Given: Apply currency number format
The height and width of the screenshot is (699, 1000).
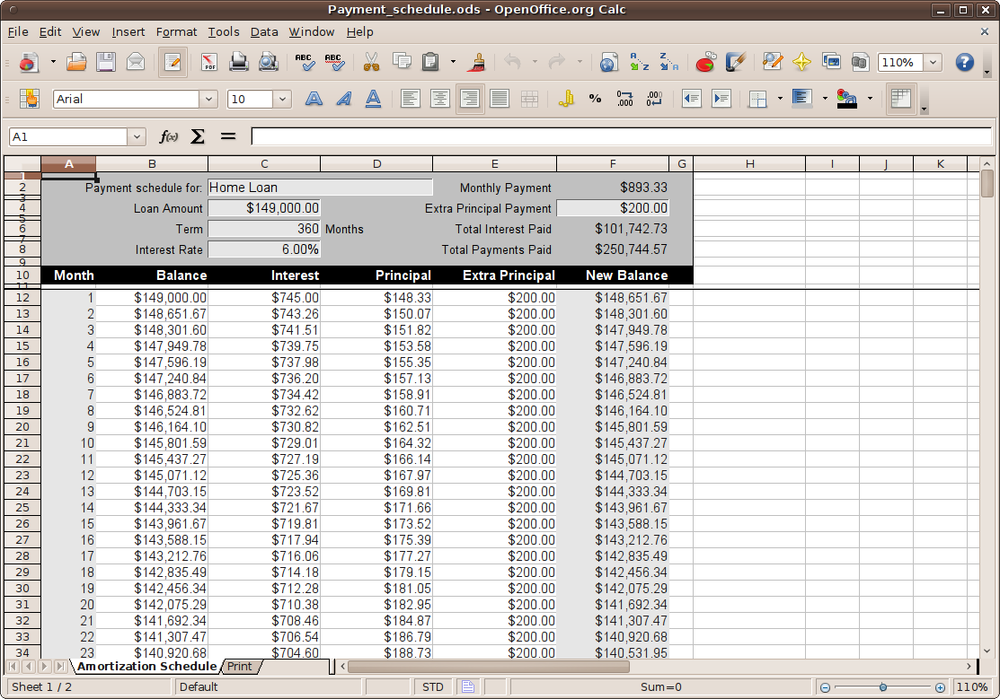Looking at the screenshot, I should 567,98.
